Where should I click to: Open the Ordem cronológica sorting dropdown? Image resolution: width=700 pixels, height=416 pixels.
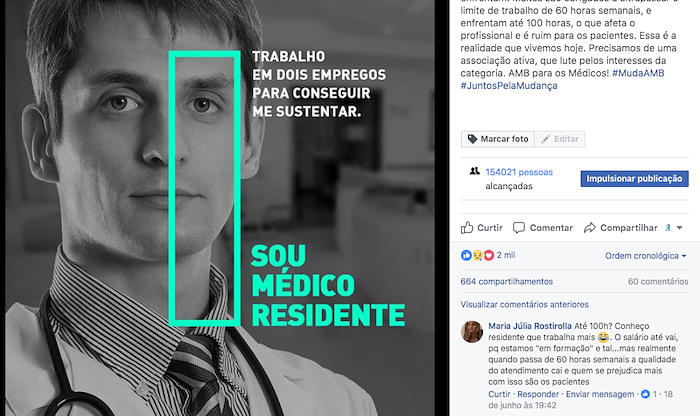click(x=646, y=256)
